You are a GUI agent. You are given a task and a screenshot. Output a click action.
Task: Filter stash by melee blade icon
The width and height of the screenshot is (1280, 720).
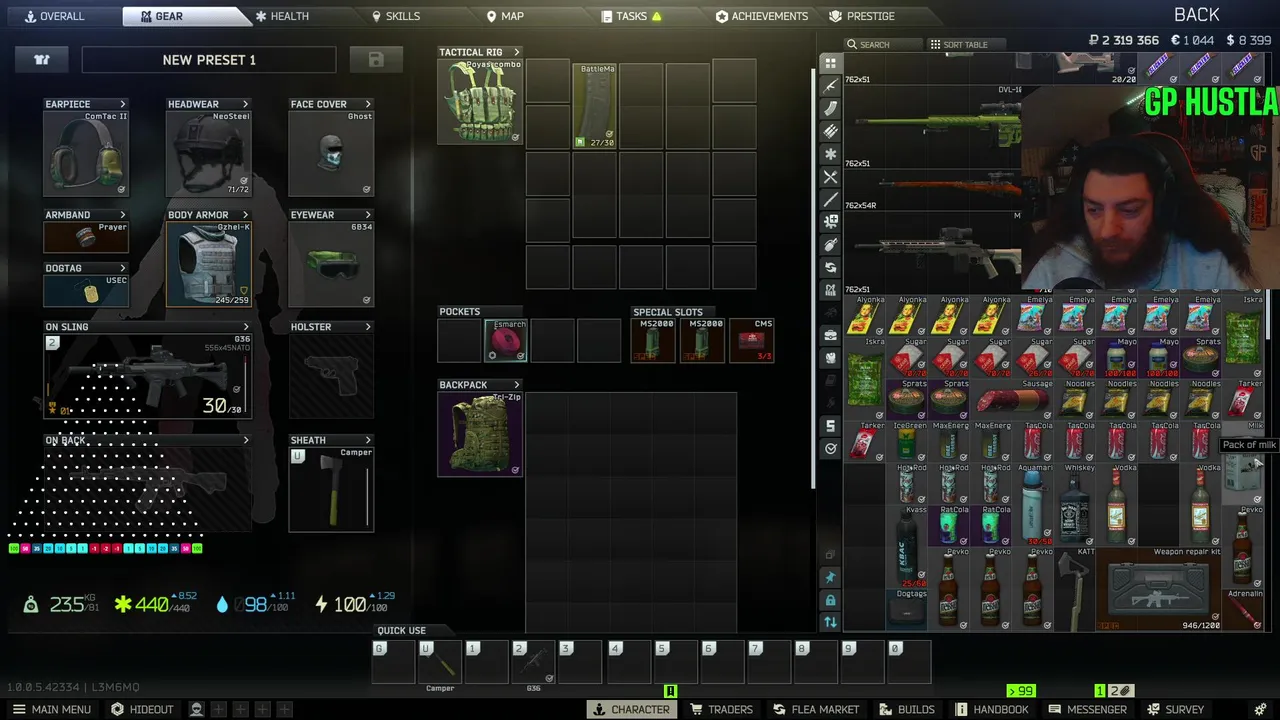(830, 200)
